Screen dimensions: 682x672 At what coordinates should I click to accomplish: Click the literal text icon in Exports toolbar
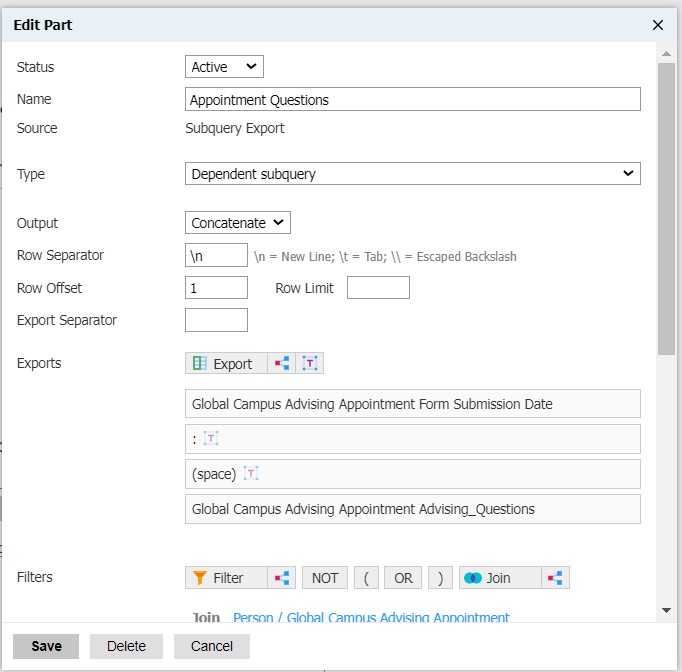(x=310, y=364)
